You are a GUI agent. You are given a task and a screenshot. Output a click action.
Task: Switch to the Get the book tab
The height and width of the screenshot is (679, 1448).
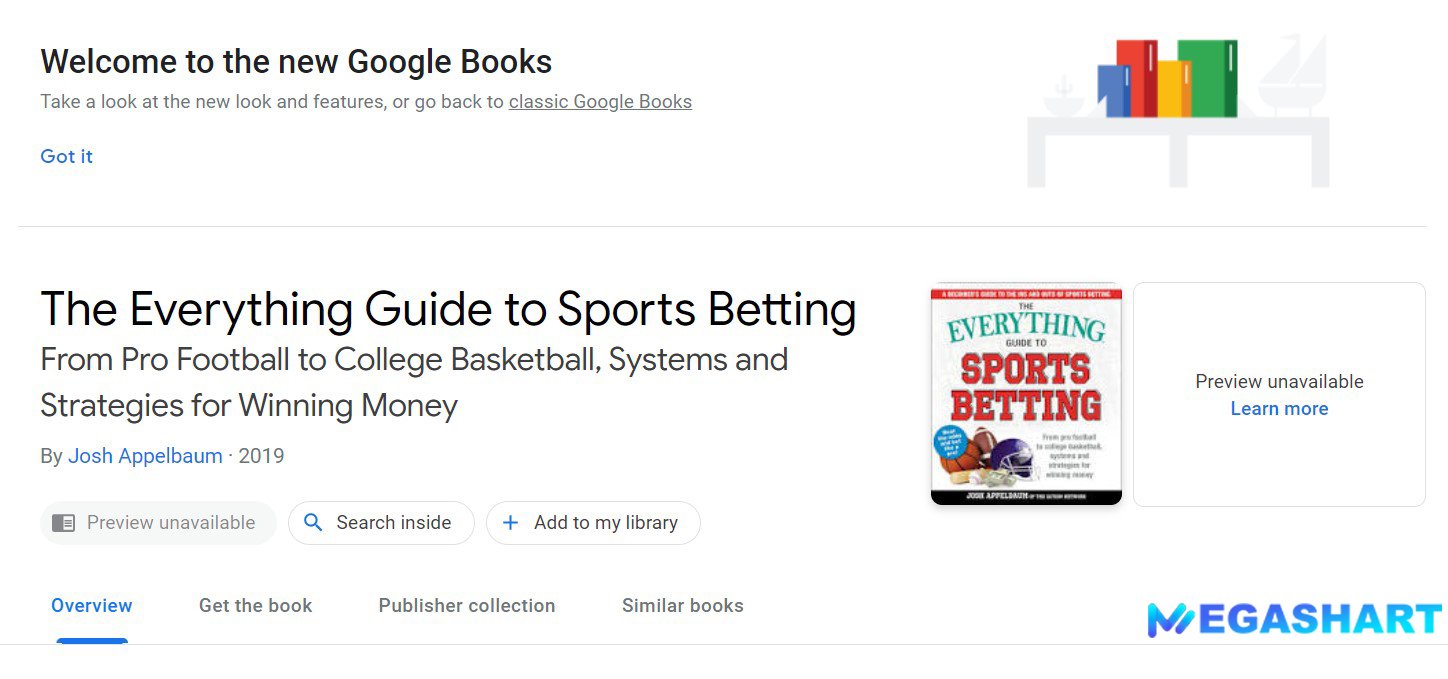click(255, 605)
